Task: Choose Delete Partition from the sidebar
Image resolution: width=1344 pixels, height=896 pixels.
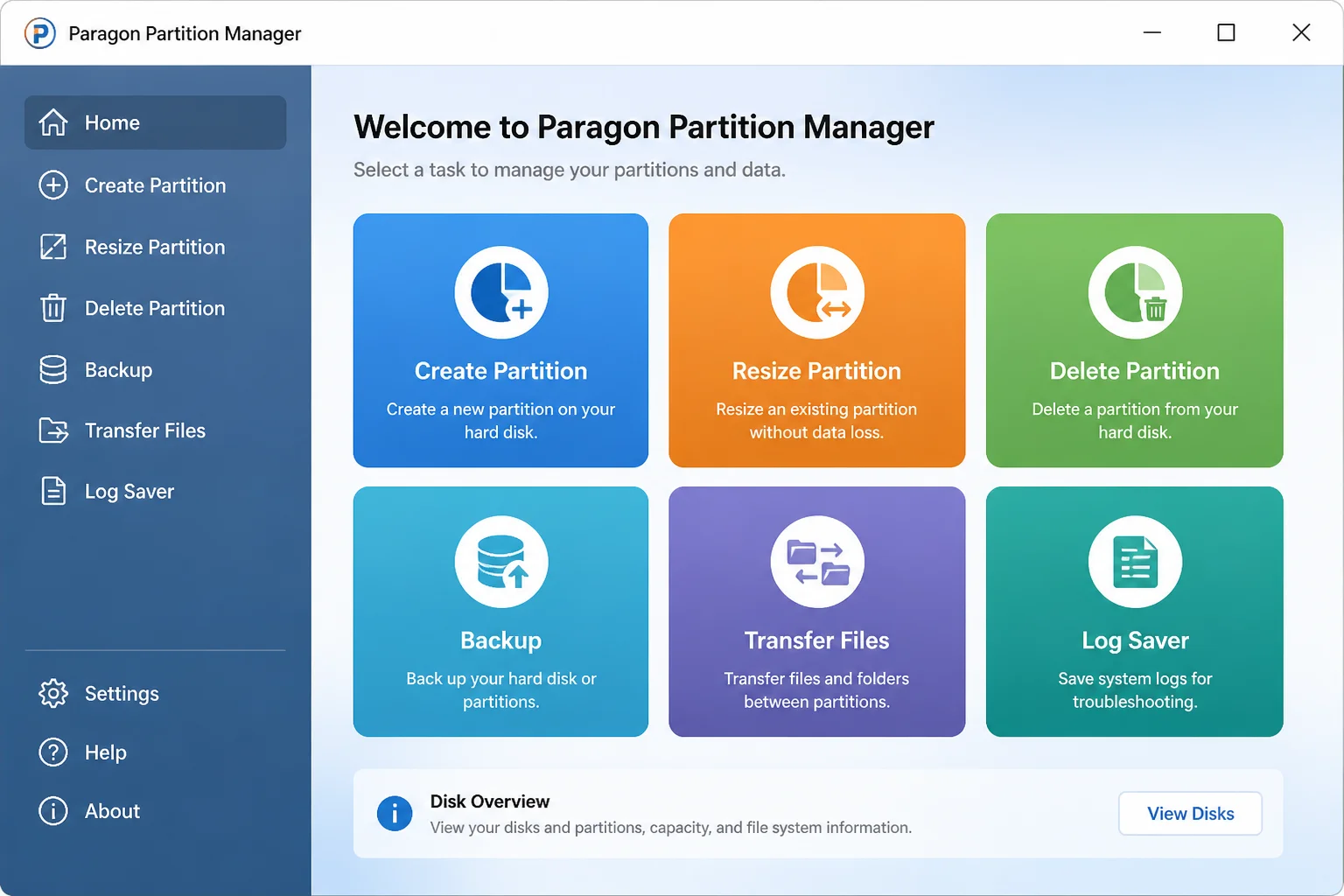Action: click(x=156, y=308)
